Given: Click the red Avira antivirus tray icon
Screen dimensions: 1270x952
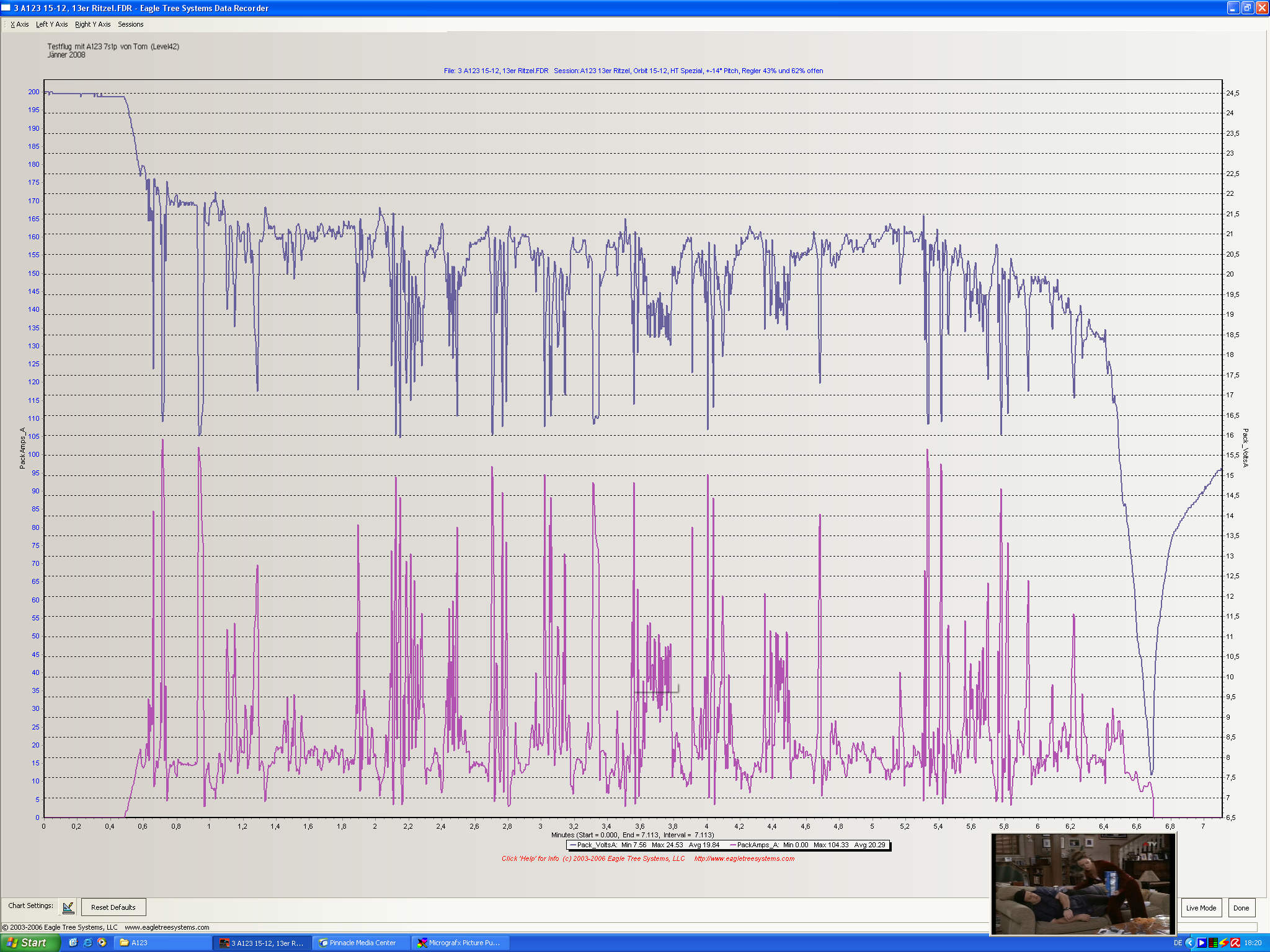Looking at the screenshot, I should tap(1235, 943).
